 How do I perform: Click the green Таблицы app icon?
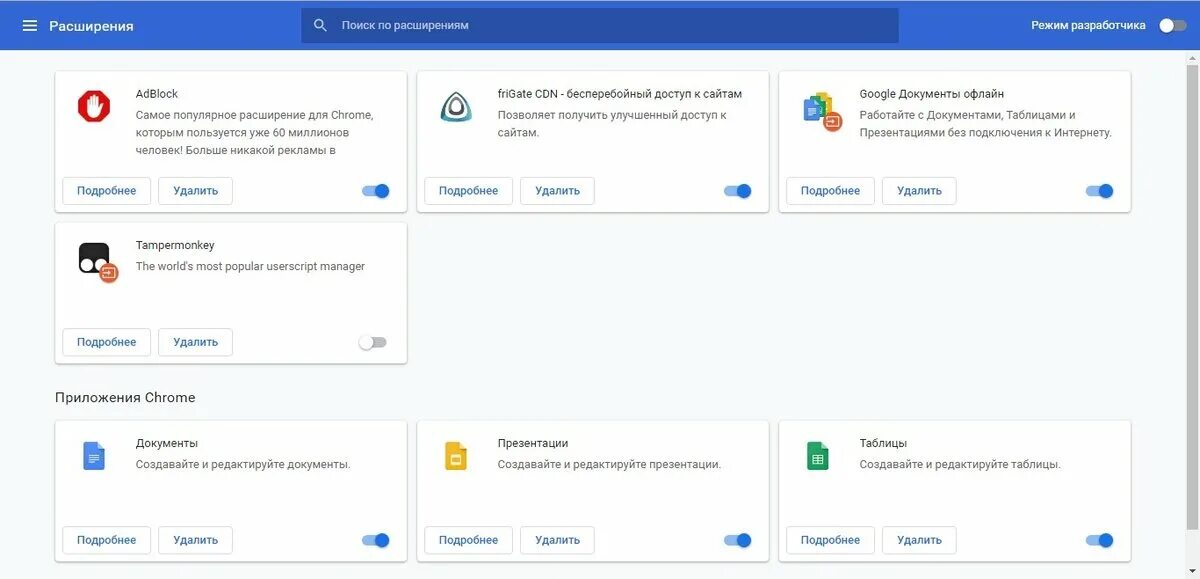point(818,456)
